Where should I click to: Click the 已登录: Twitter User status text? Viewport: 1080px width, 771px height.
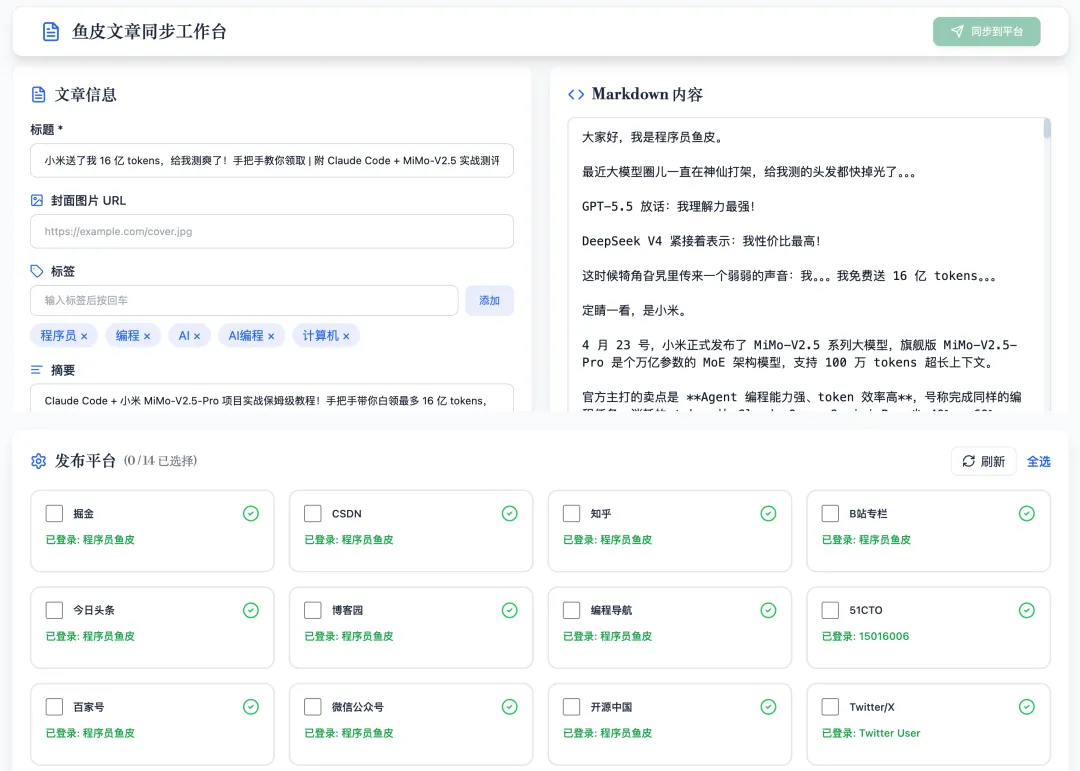(871, 733)
